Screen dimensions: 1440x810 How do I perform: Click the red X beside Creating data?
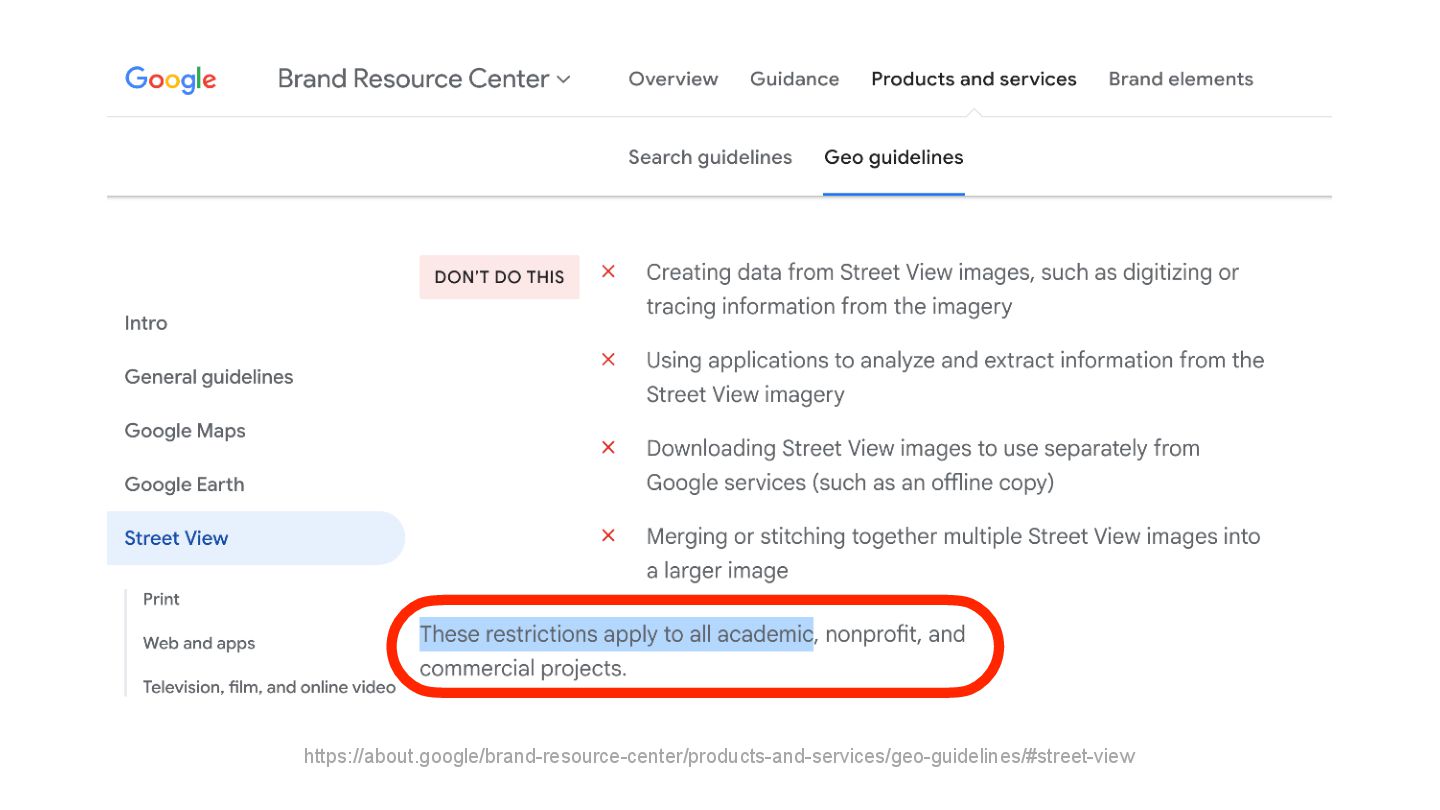coord(608,272)
